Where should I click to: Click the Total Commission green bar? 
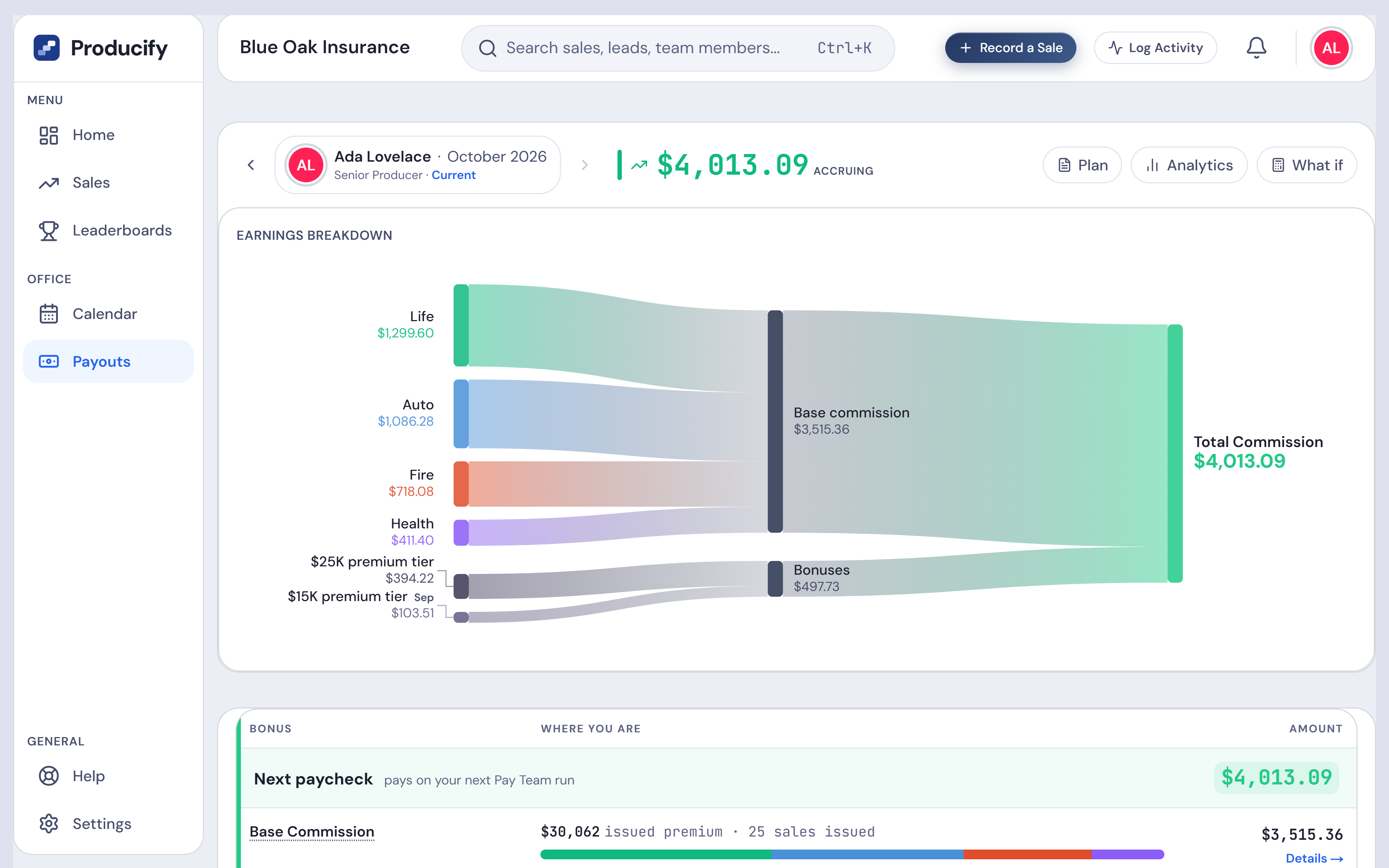1175,454
